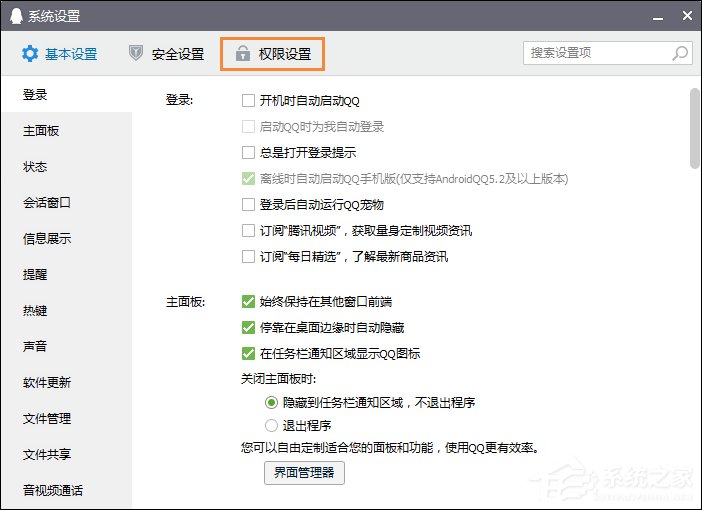702x510 pixels.
Task: Select 会话窗口 in the sidebar
Action: point(66,202)
